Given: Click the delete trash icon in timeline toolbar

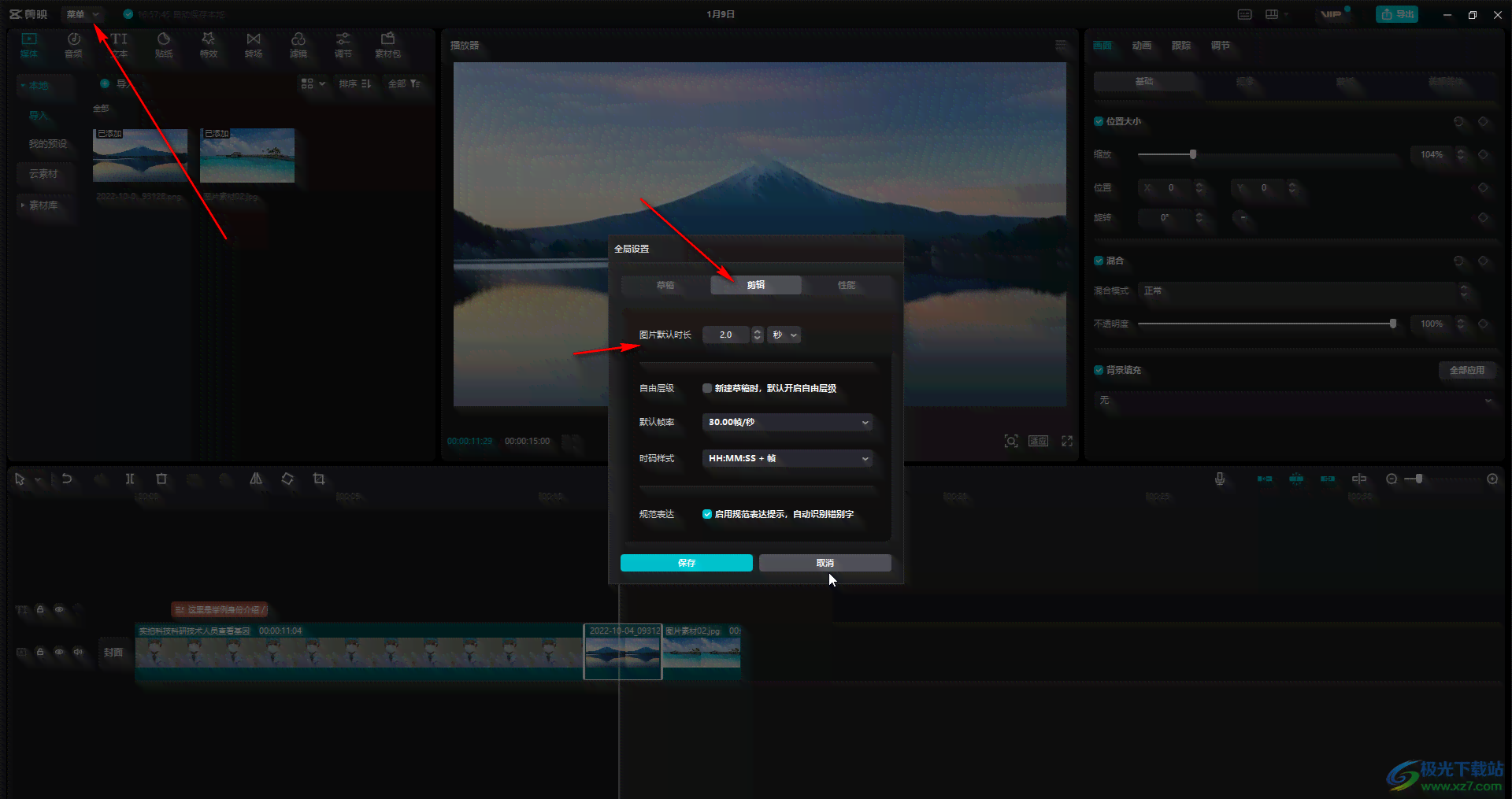Looking at the screenshot, I should tap(161, 479).
